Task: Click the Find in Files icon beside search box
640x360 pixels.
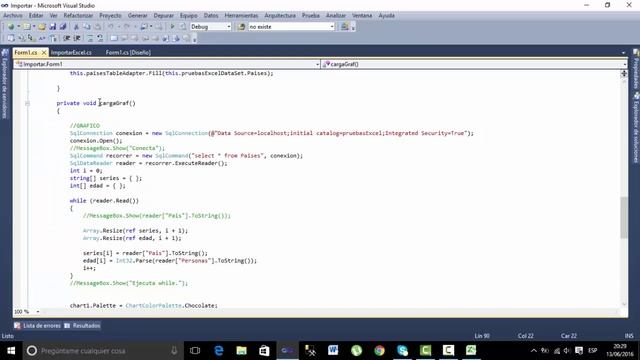Action: pos(241,27)
